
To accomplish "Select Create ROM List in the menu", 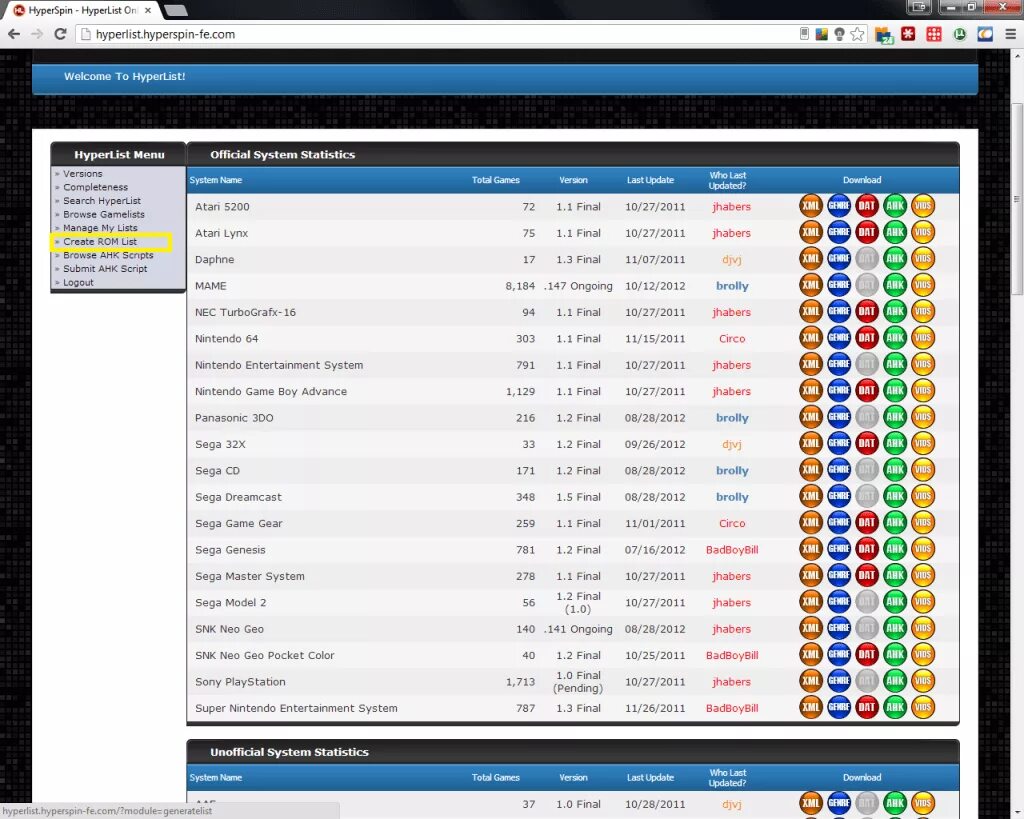I will click(x=100, y=242).
